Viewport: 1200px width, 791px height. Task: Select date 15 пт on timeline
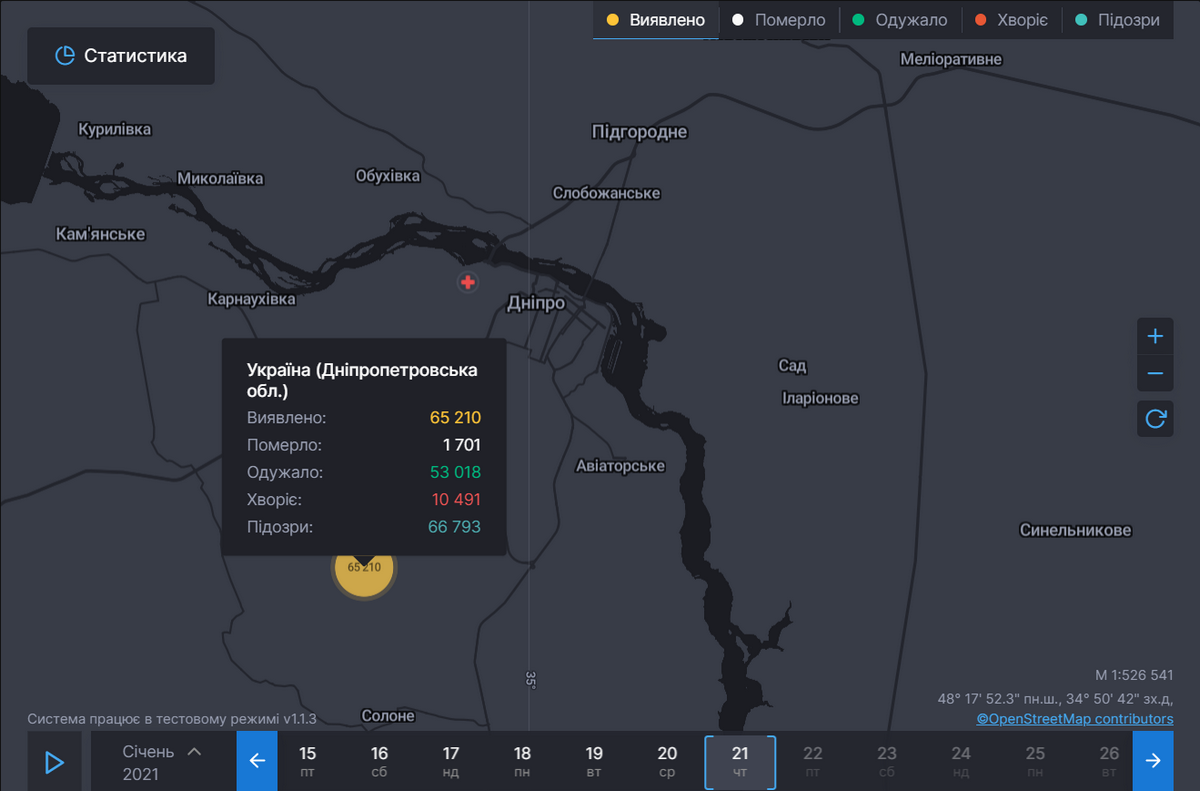307,761
